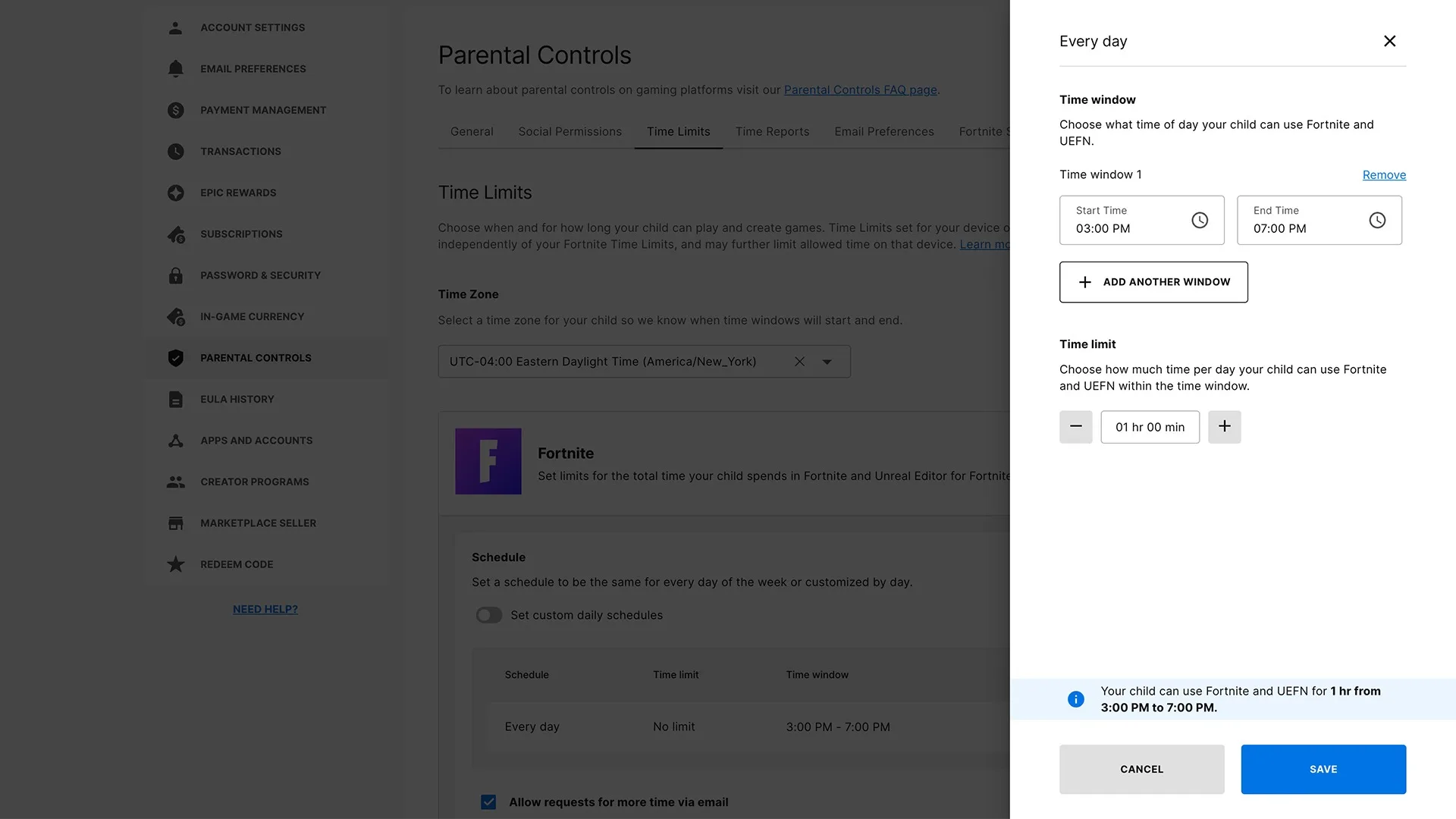This screenshot has height=819, width=1456.
Task: Click the Remove link for Time window 1
Action: tap(1384, 175)
